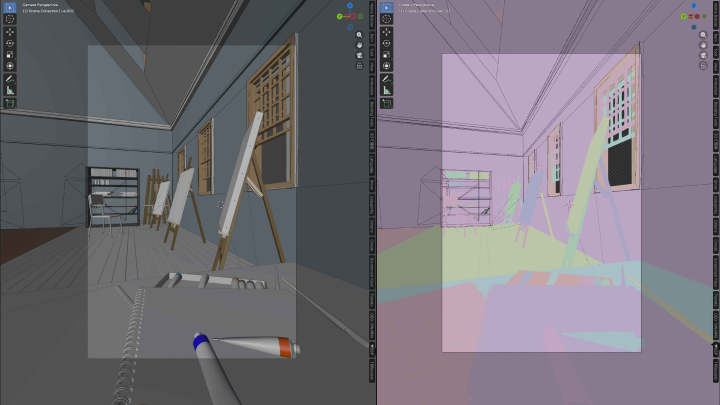Click the Camera Perspective label in left viewport
720x405 pixels.
(x=40, y=5)
